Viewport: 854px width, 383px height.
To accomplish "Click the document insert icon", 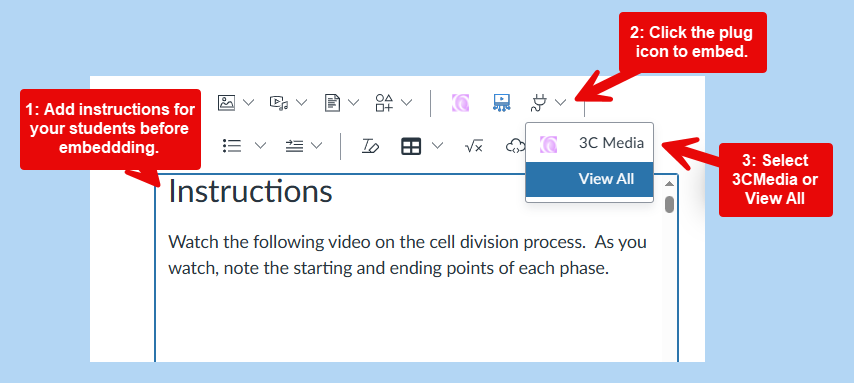I will [332, 102].
